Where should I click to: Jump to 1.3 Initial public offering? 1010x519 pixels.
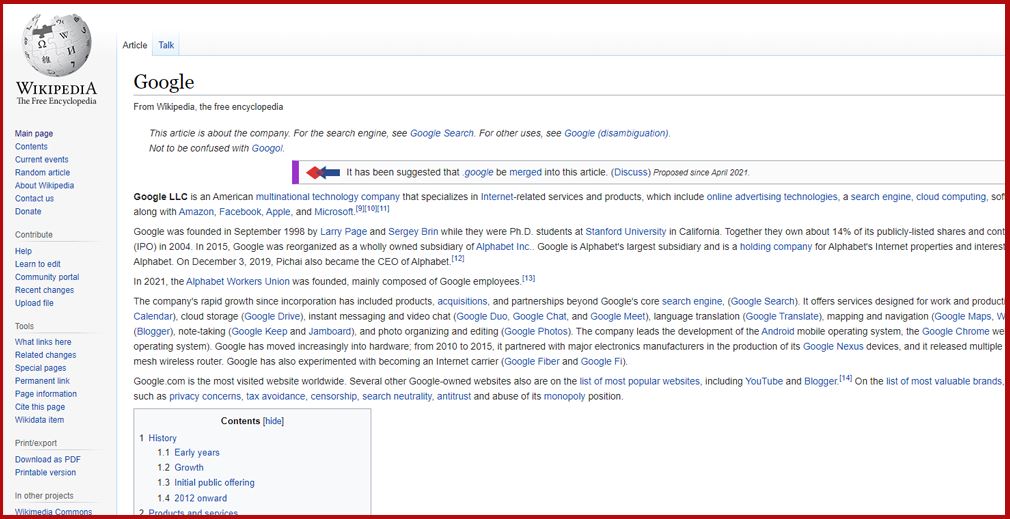click(214, 482)
